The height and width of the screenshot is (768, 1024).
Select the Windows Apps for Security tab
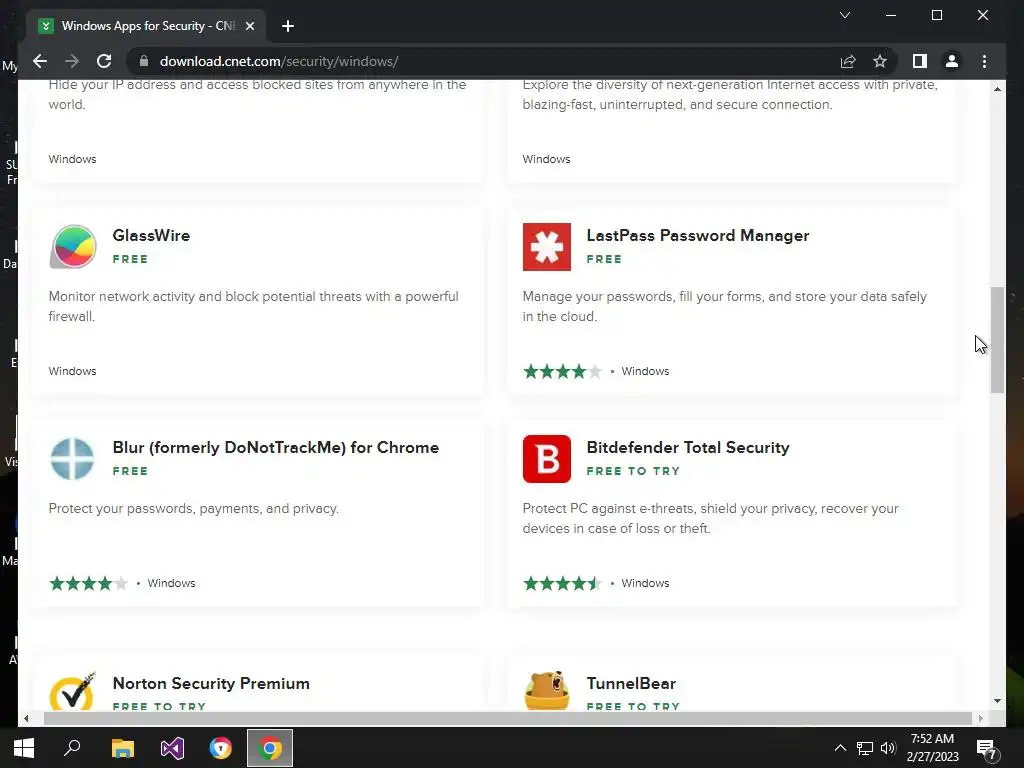click(146, 26)
